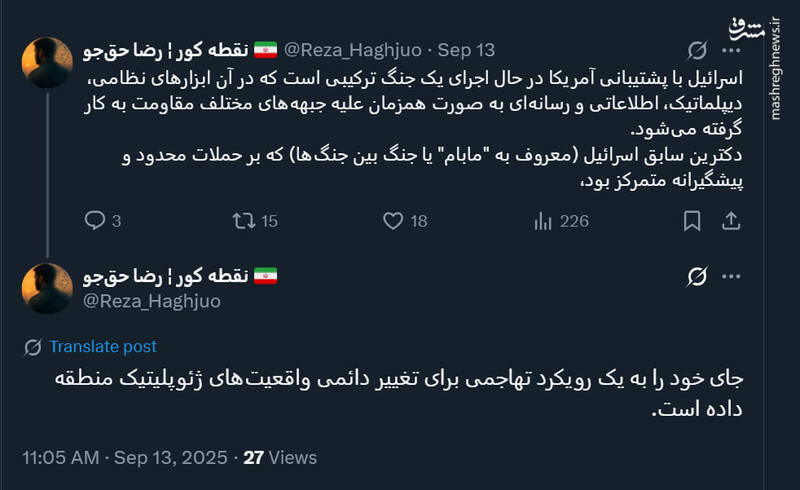Screen dimensions: 800x490
Task: Click Grok icon on first tweet
Action: pos(697,49)
